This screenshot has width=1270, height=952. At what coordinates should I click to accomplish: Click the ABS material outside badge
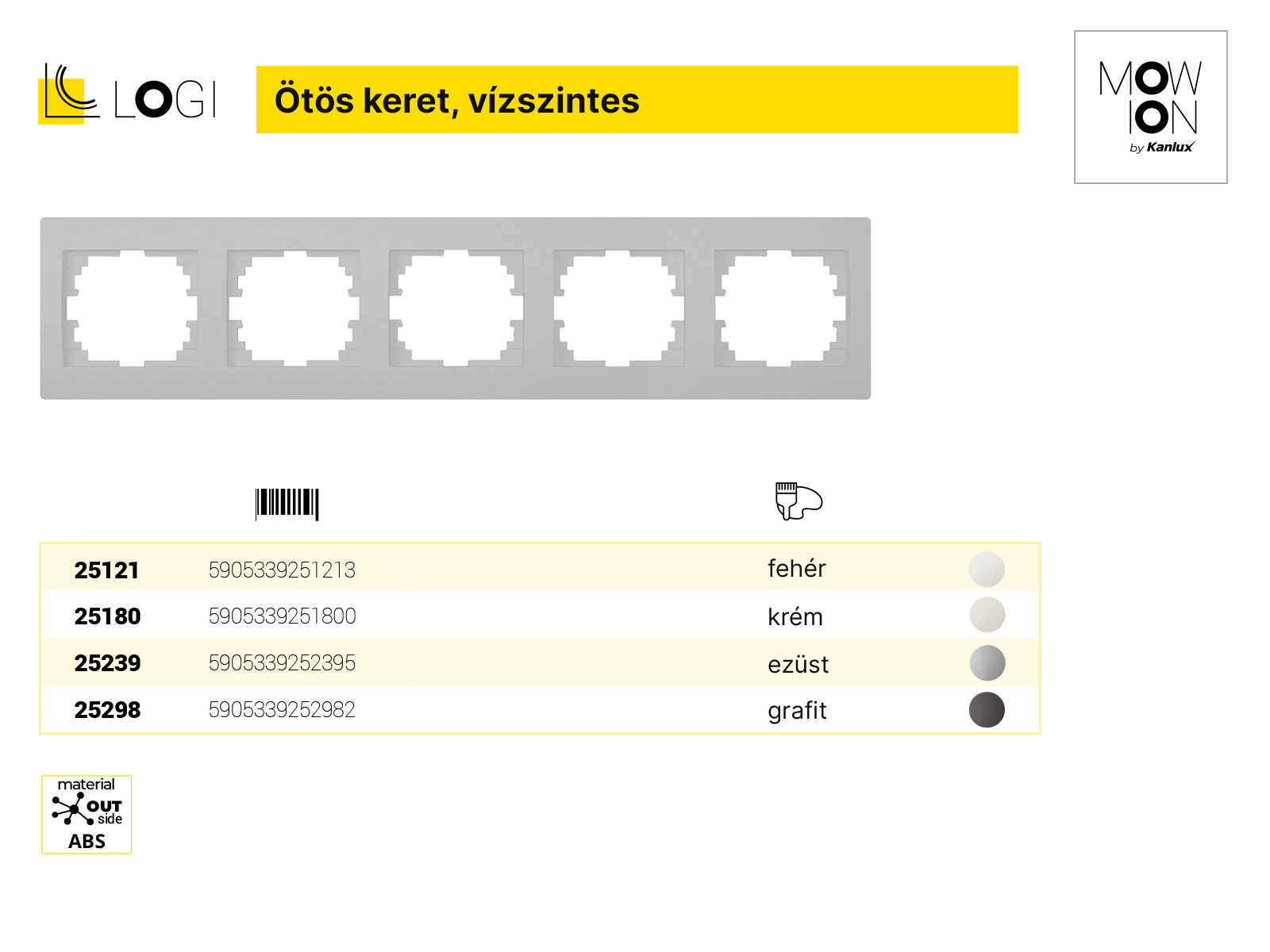pyautogui.click(x=87, y=815)
